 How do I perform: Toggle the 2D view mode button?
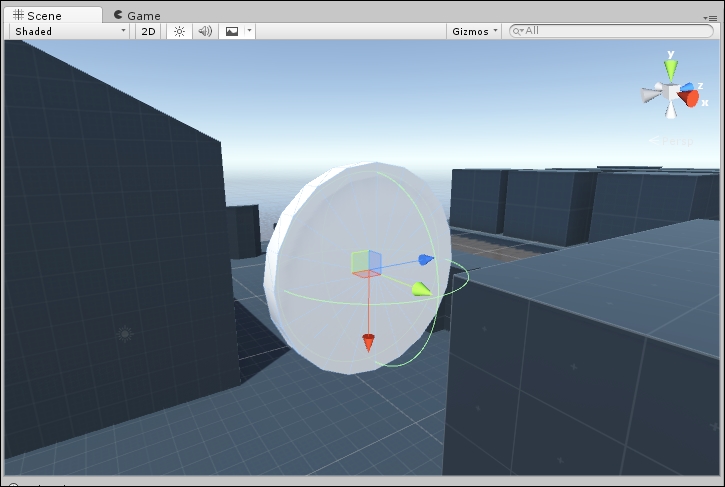(x=148, y=31)
